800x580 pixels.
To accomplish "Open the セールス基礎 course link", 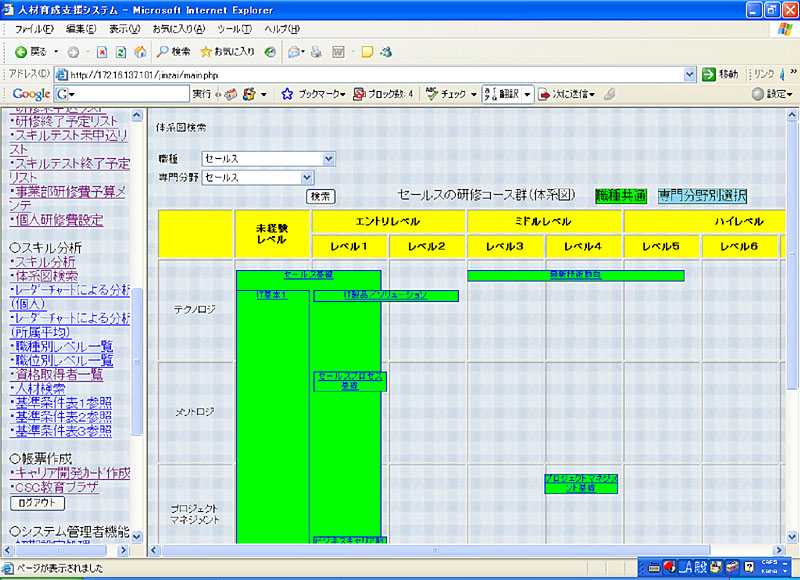I will coord(308,275).
